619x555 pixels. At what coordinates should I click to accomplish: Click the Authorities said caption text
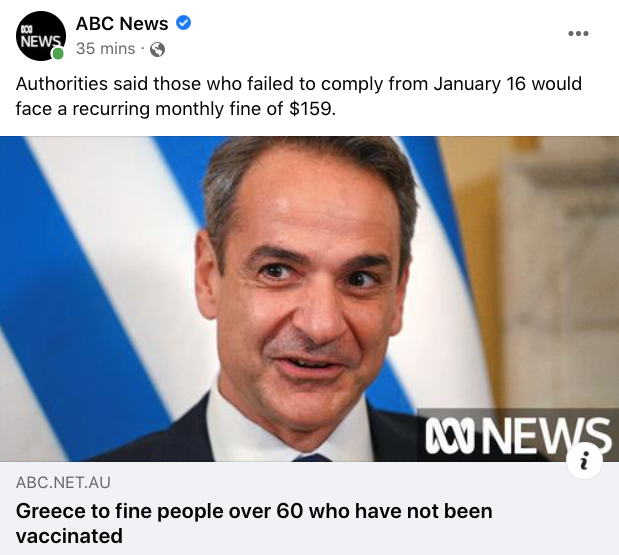pos(298,96)
